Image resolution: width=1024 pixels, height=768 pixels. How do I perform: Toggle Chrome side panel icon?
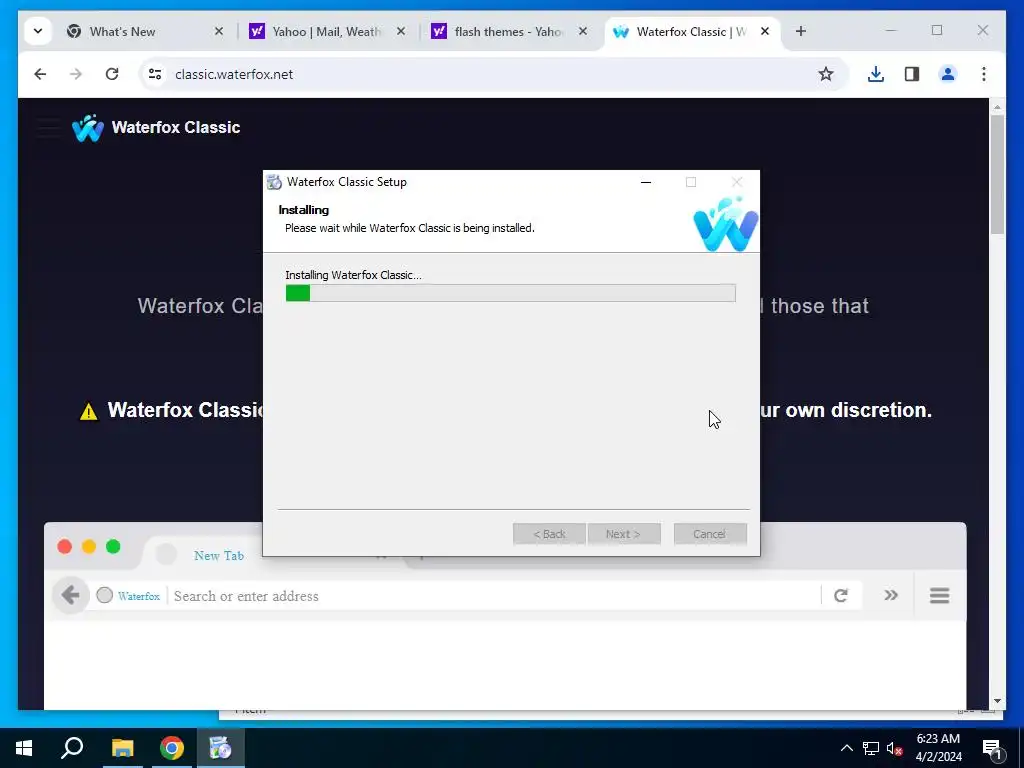[912, 74]
